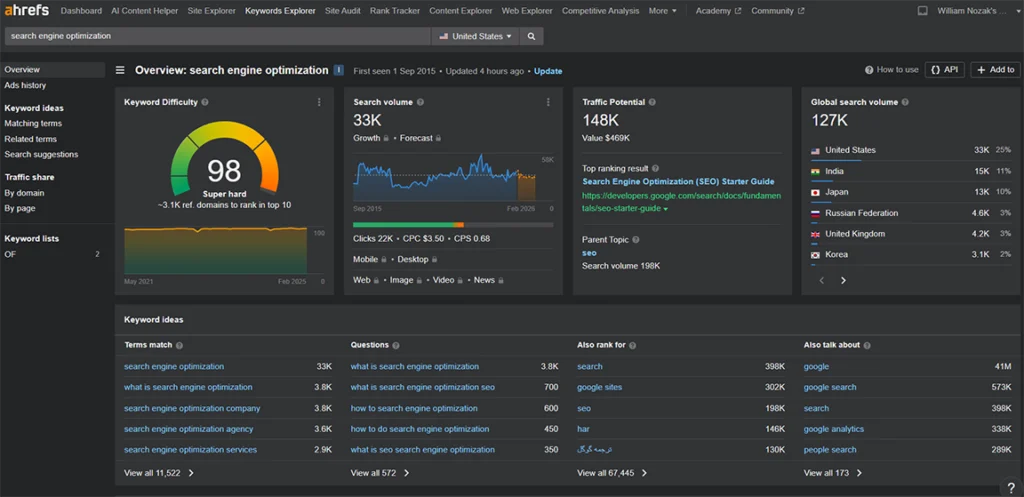The width and height of the screenshot is (1024, 497).
Task: Click the Add to button
Action: tap(995, 70)
